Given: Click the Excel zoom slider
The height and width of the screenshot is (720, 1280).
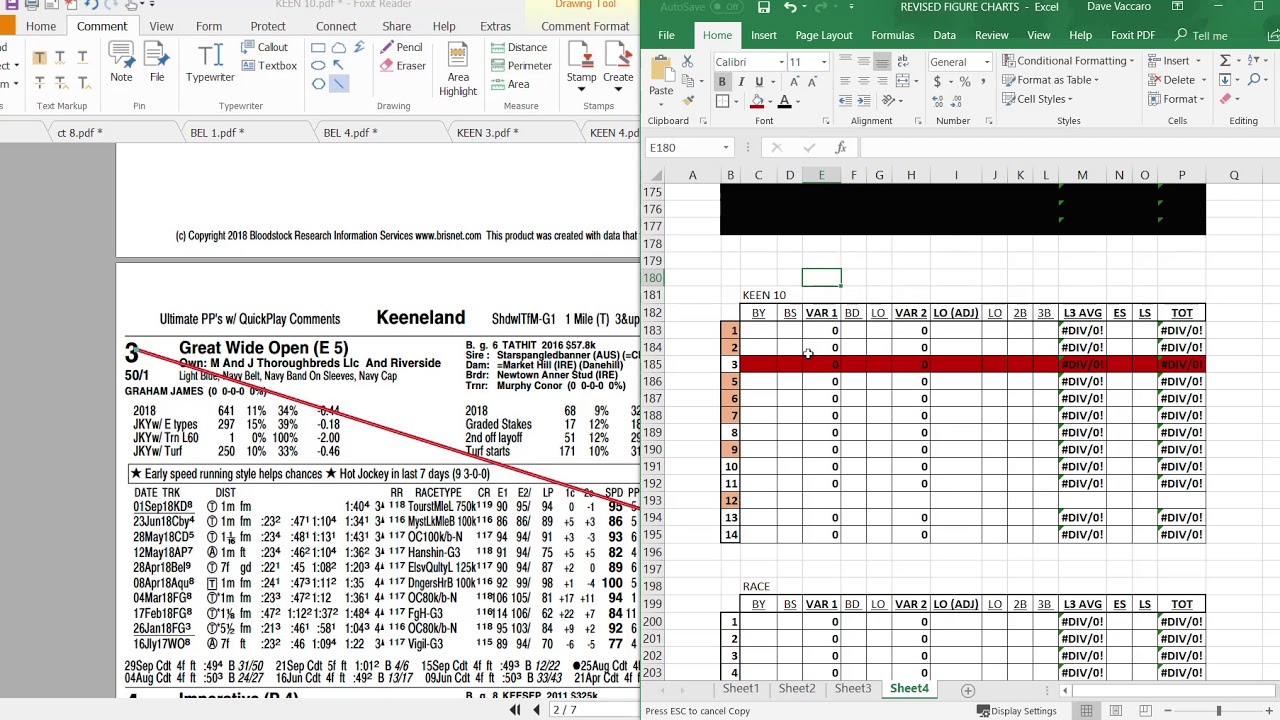Looking at the screenshot, I should [1218, 711].
